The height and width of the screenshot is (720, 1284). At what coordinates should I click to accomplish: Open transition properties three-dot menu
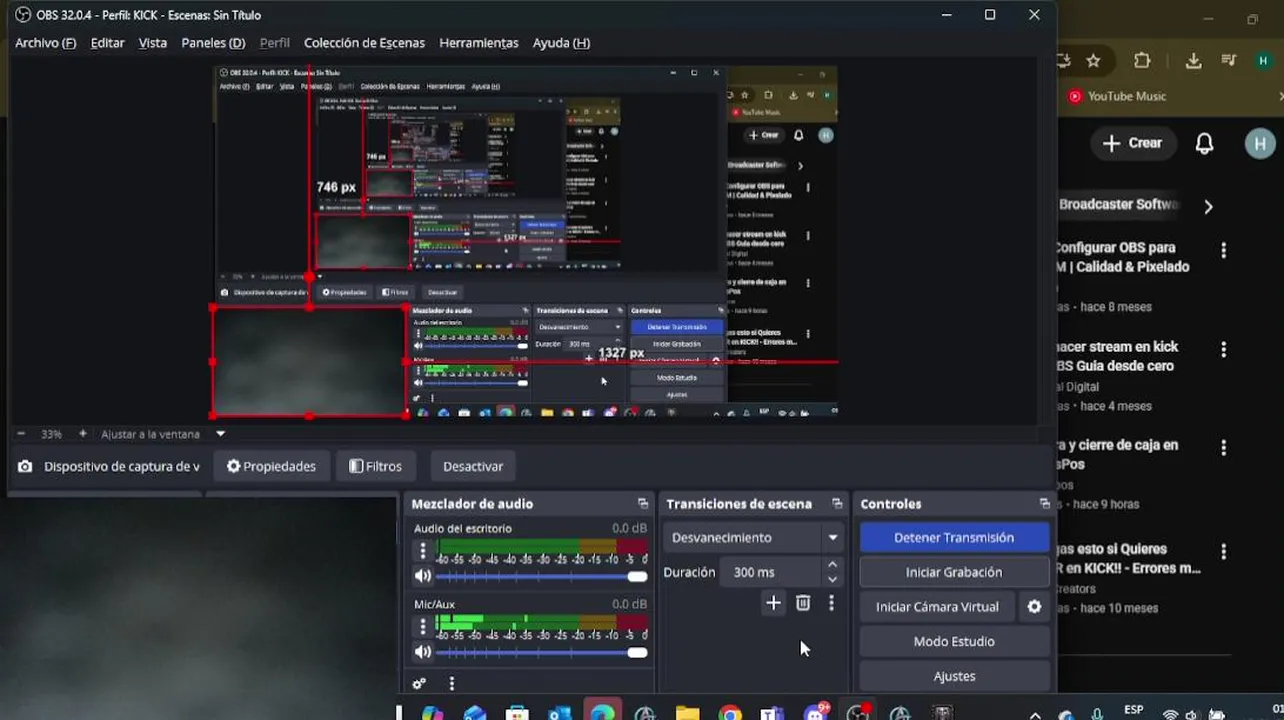coord(831,603)
